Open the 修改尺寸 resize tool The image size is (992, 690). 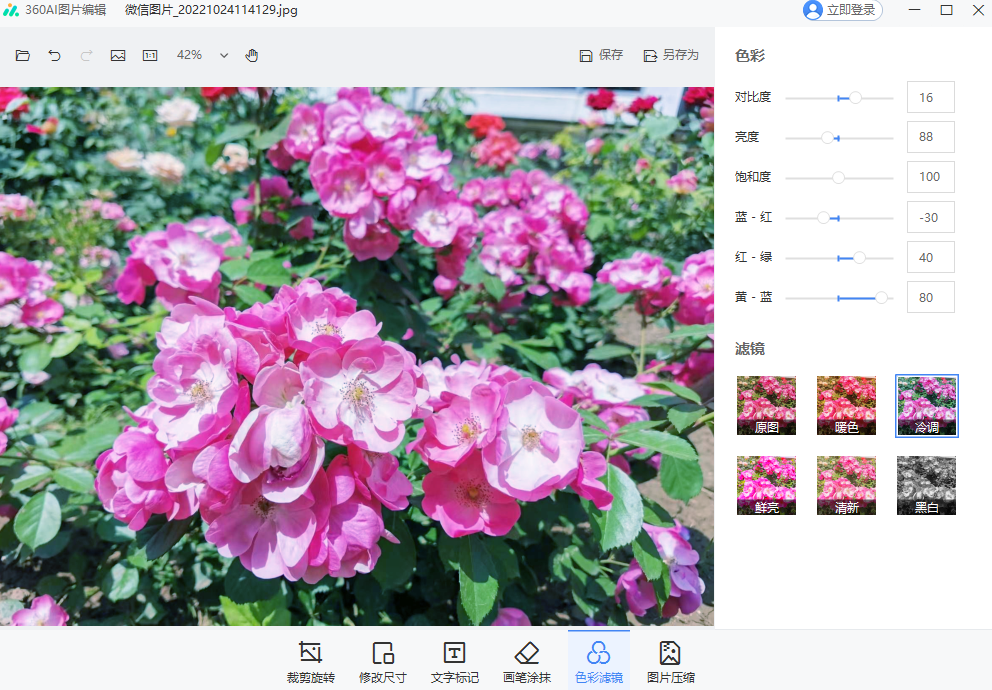(383, 658)
